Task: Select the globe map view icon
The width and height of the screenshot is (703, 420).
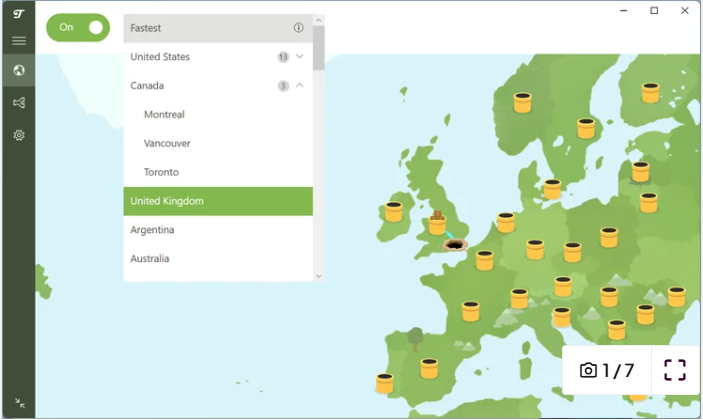Action: [19, 70]
